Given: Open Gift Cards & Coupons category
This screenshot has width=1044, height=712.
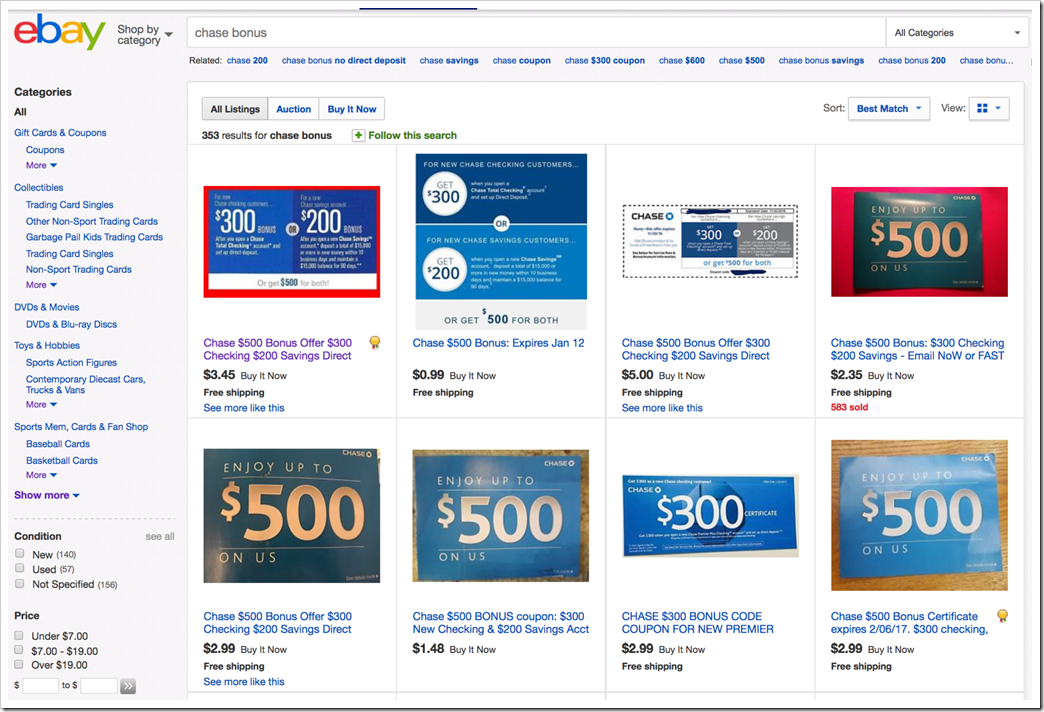Looking at the screenshot, I should [60, 133].
